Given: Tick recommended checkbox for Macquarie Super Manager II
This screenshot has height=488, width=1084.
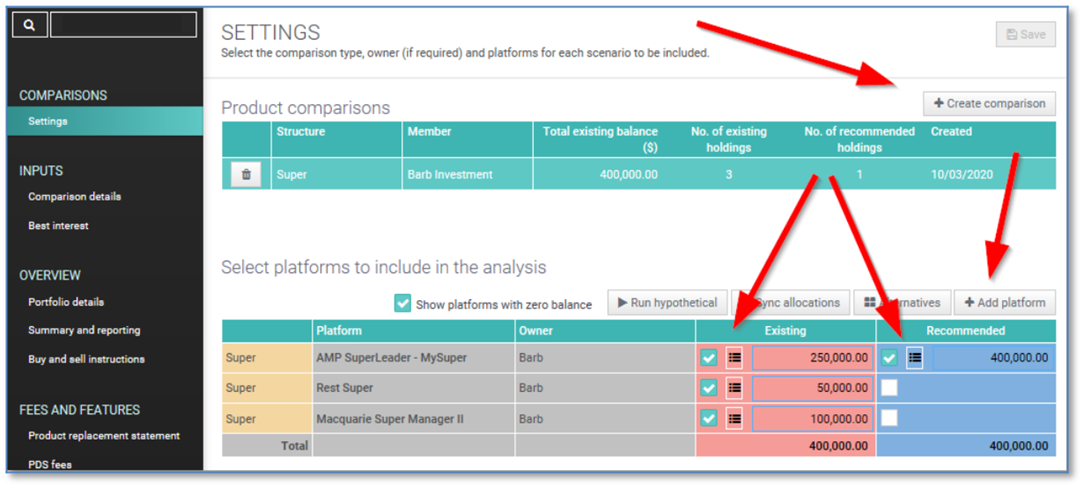Looking at the screenshot, I should (889, 418).
